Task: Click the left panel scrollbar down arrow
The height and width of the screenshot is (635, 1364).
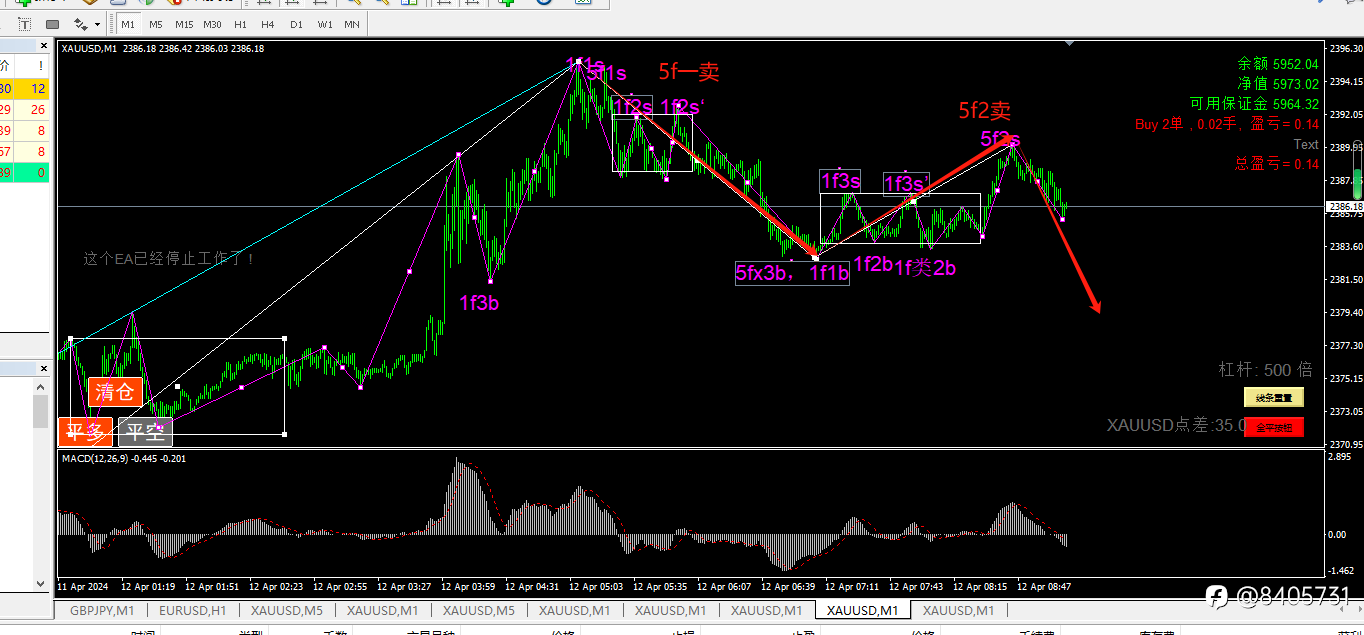Action: (x=41, y=584)
